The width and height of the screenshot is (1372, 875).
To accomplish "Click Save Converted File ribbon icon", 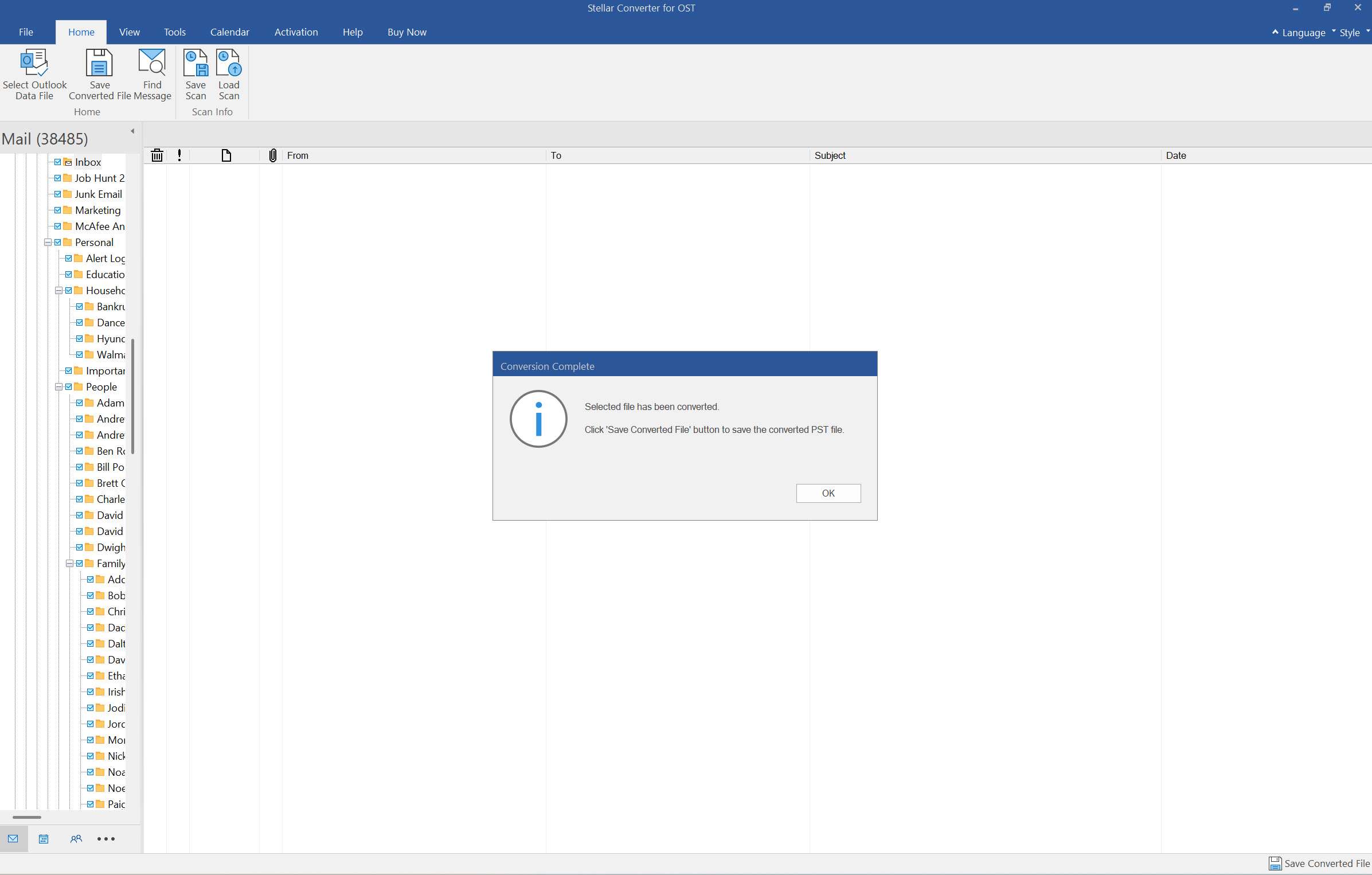I will click(99, 63).
